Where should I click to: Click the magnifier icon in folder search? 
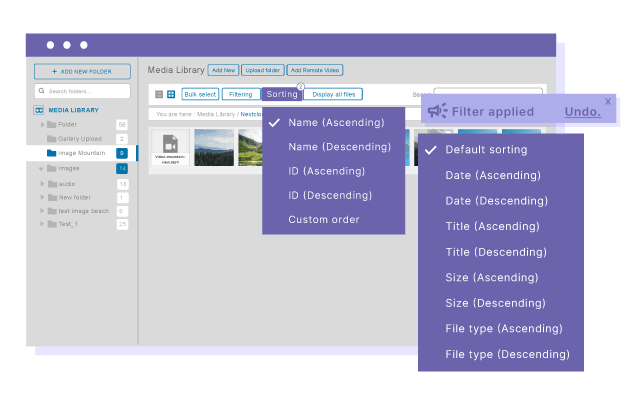tap(41, 91)
